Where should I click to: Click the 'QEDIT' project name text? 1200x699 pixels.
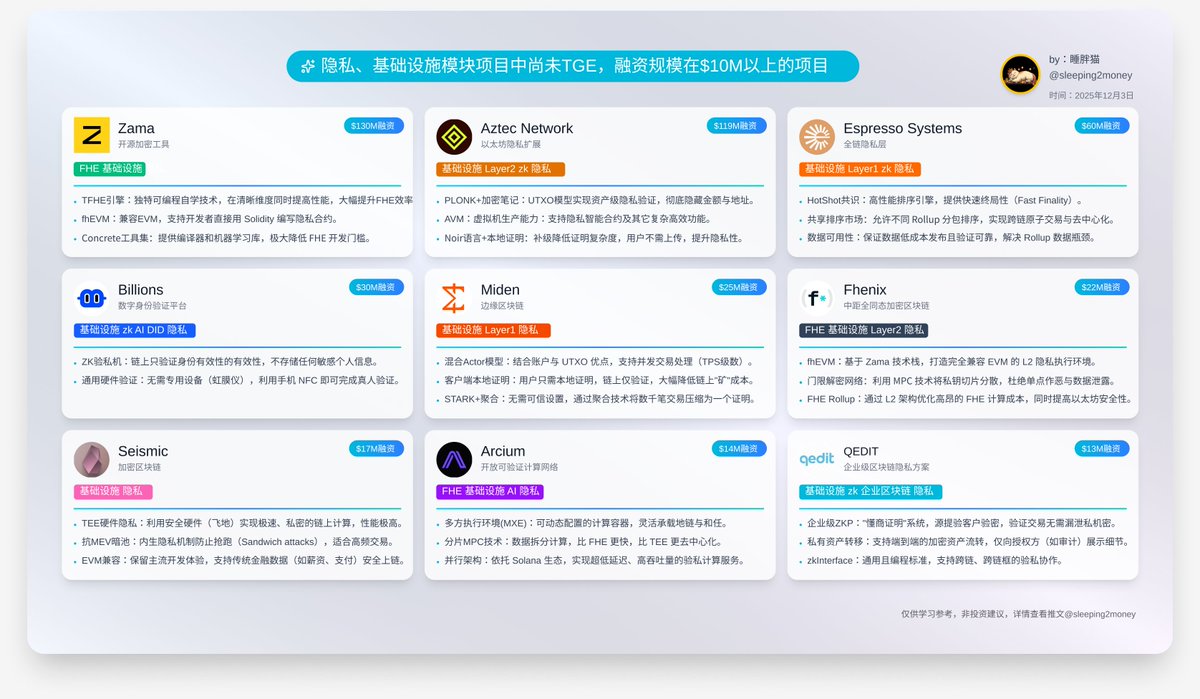[863, 451]
